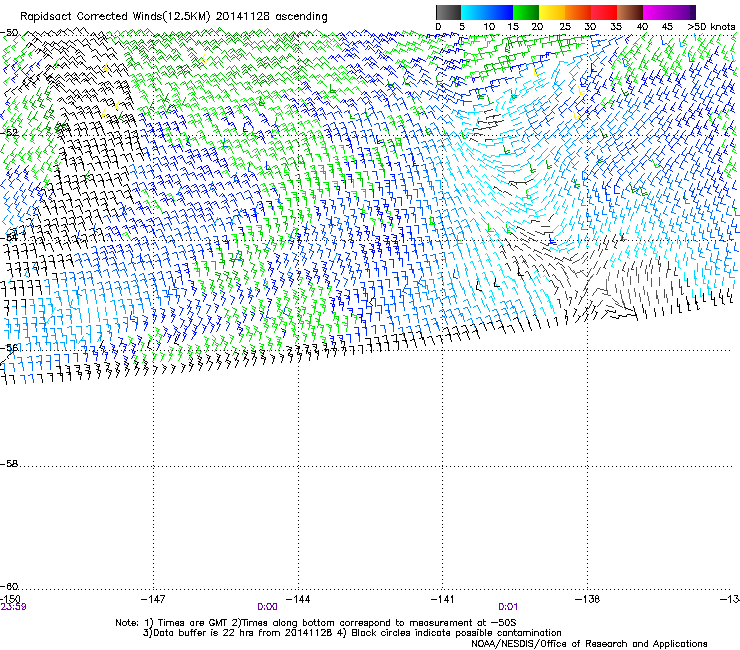This screenshot has height=650, width=740.
Task: Click the cyan 5-10 knots legend segment
Action: [x=473, y=12]
